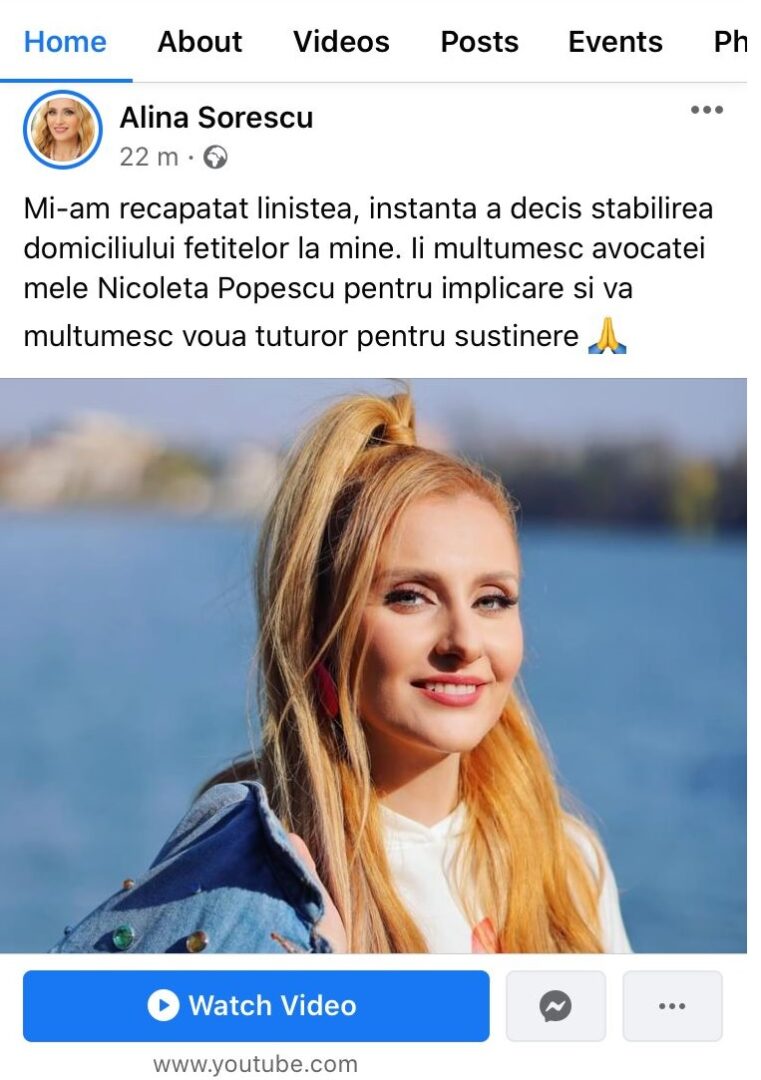
Task: Open the partially visible Photos tab
Action: tap(731, 42)
